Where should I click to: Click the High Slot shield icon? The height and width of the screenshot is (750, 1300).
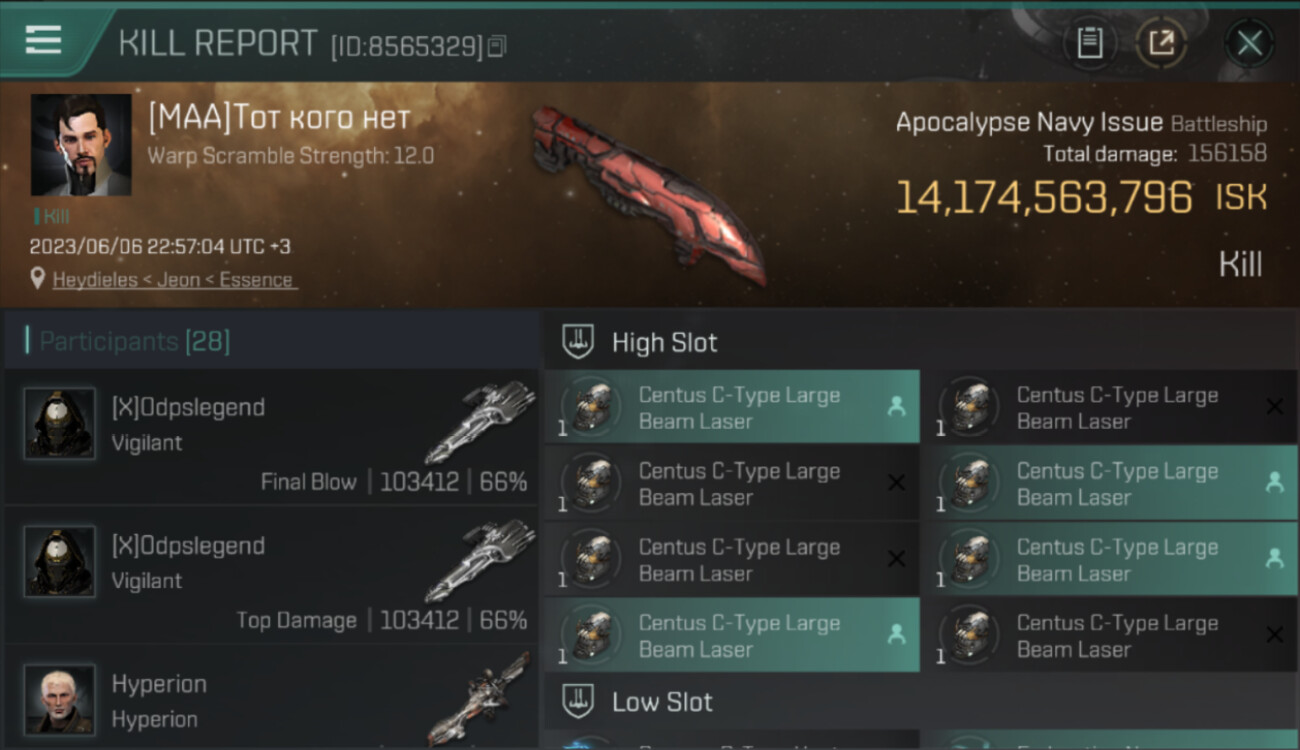coord(577,342)
